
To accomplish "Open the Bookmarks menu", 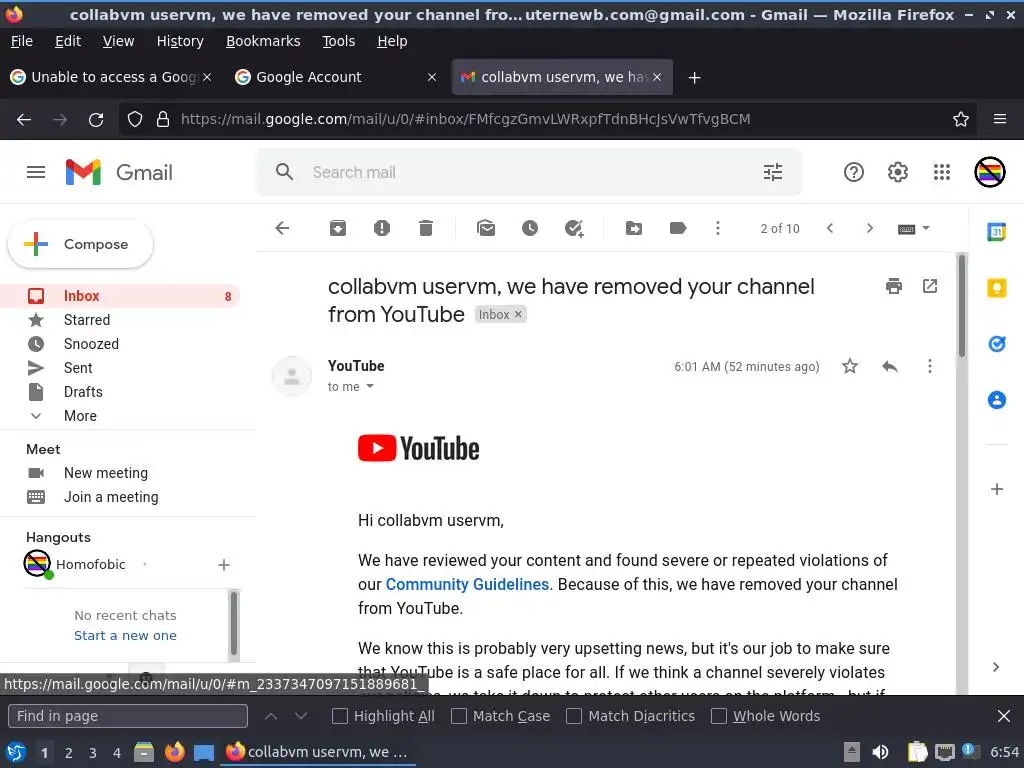I will click(263, 41).
